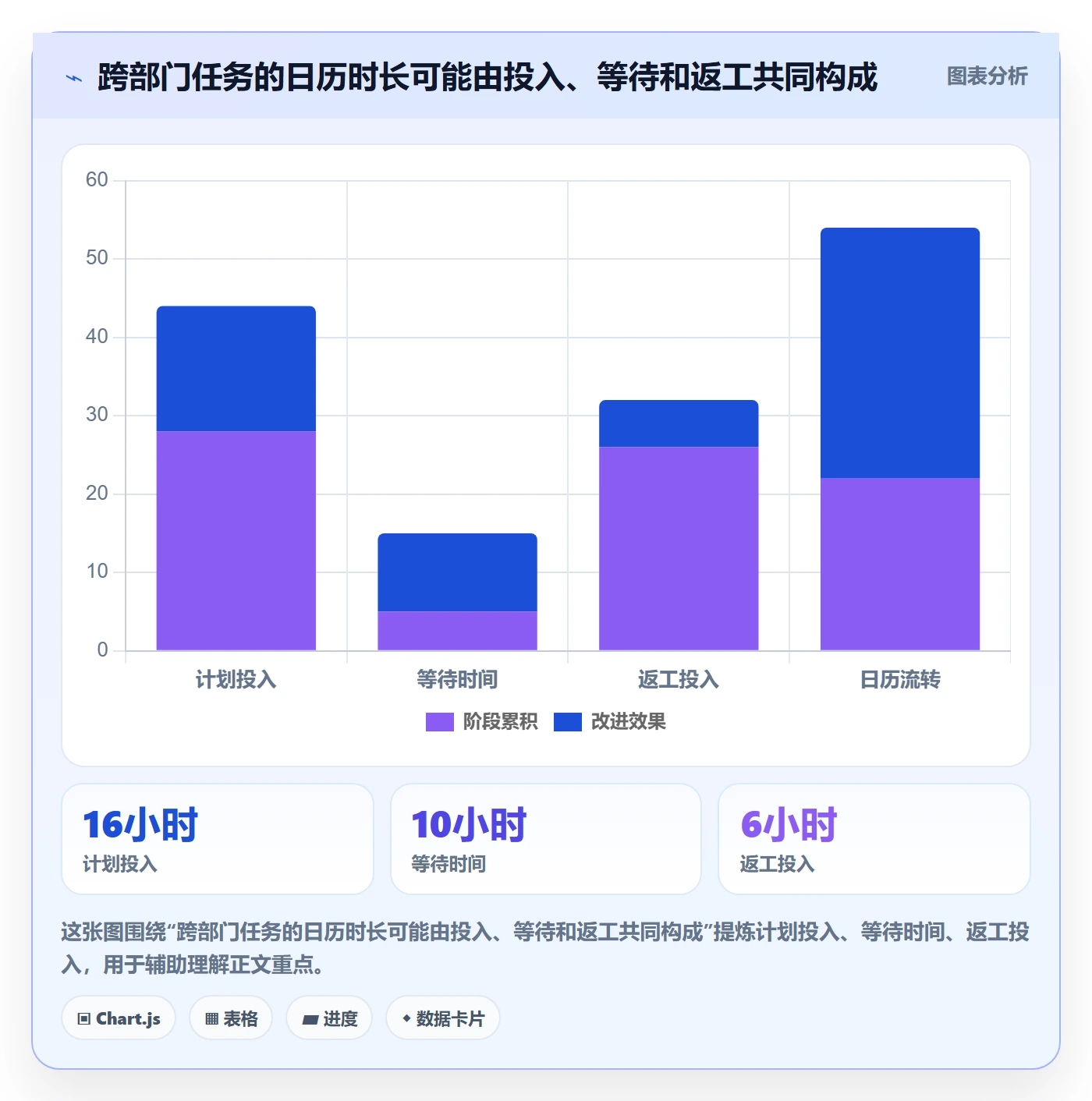Click the 返工投入 x-axis label under the chart
1092x1101 pixels.
(x=679, y=680)
